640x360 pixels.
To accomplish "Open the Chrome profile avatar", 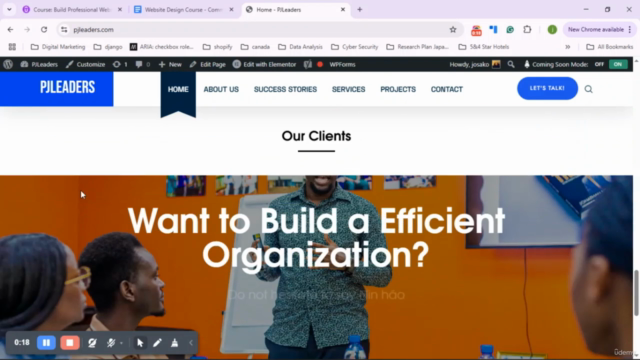I will pyautogui.click(x=552, y=29).
